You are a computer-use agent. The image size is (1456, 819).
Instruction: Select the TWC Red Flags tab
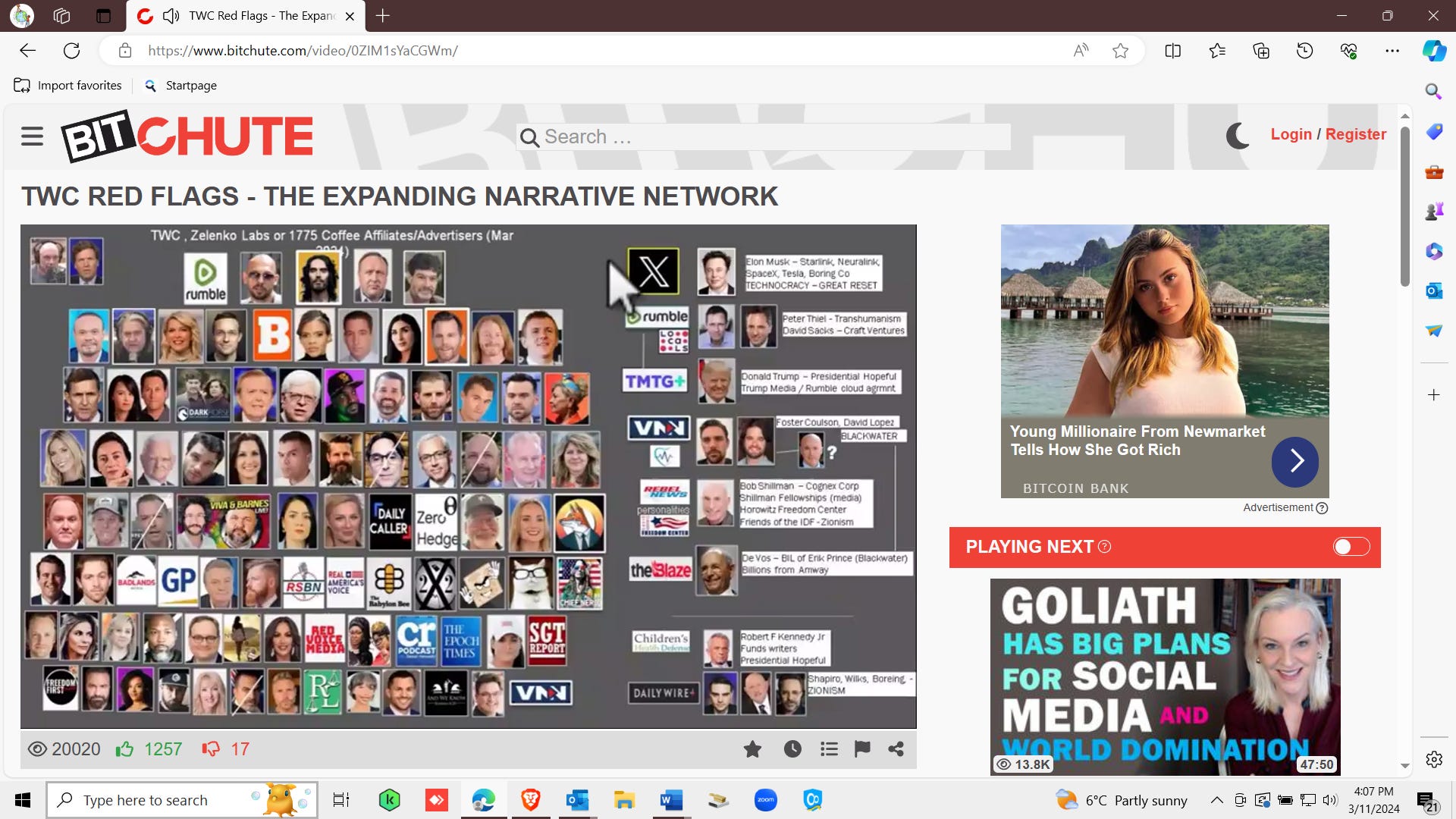tap(246, 16)
